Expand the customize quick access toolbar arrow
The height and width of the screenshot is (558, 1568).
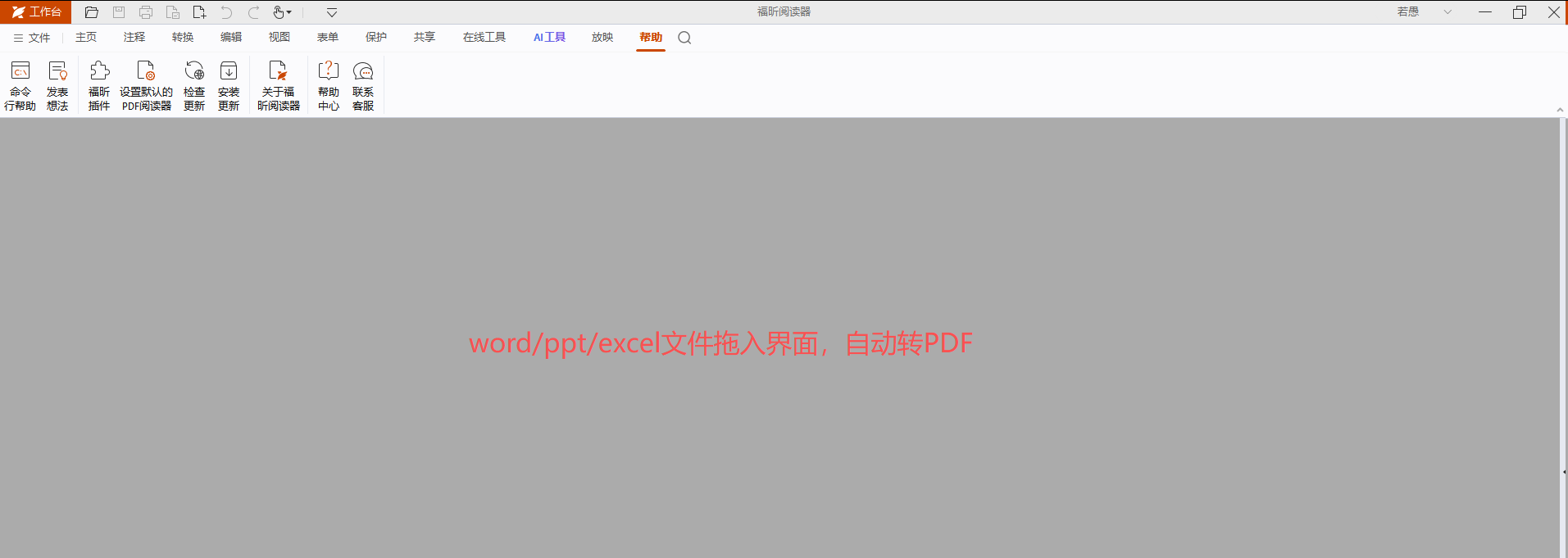pyautogui.click(x=332, y=12)
